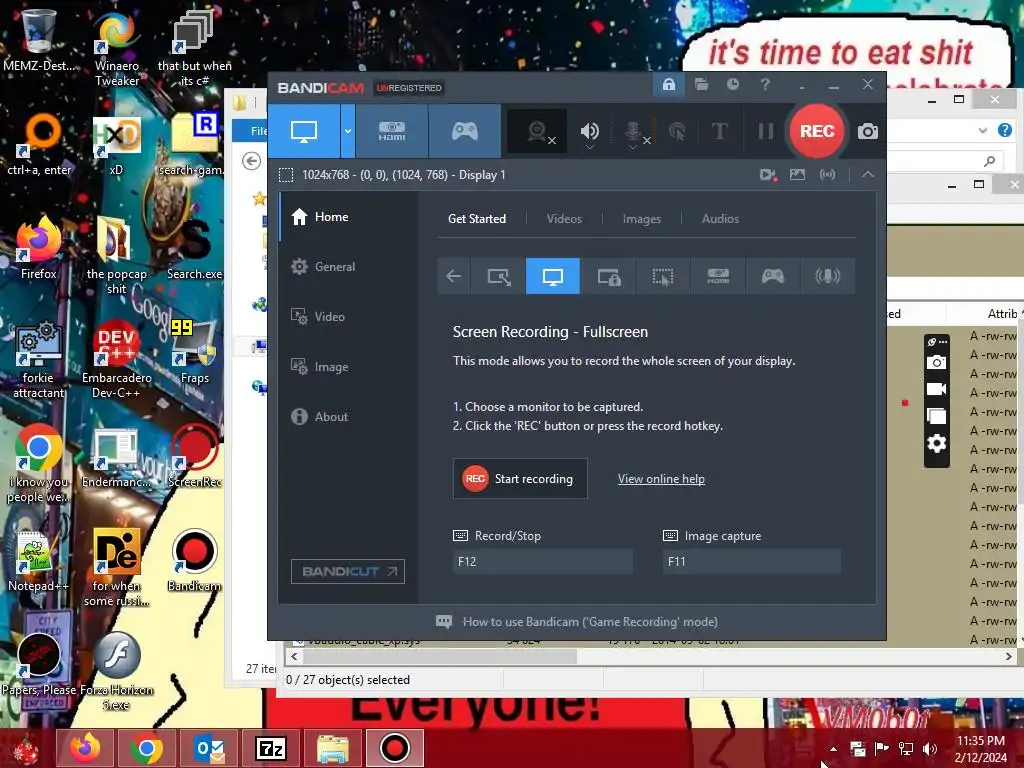
Task: Open General settings in sidebar
Action: 348,266
